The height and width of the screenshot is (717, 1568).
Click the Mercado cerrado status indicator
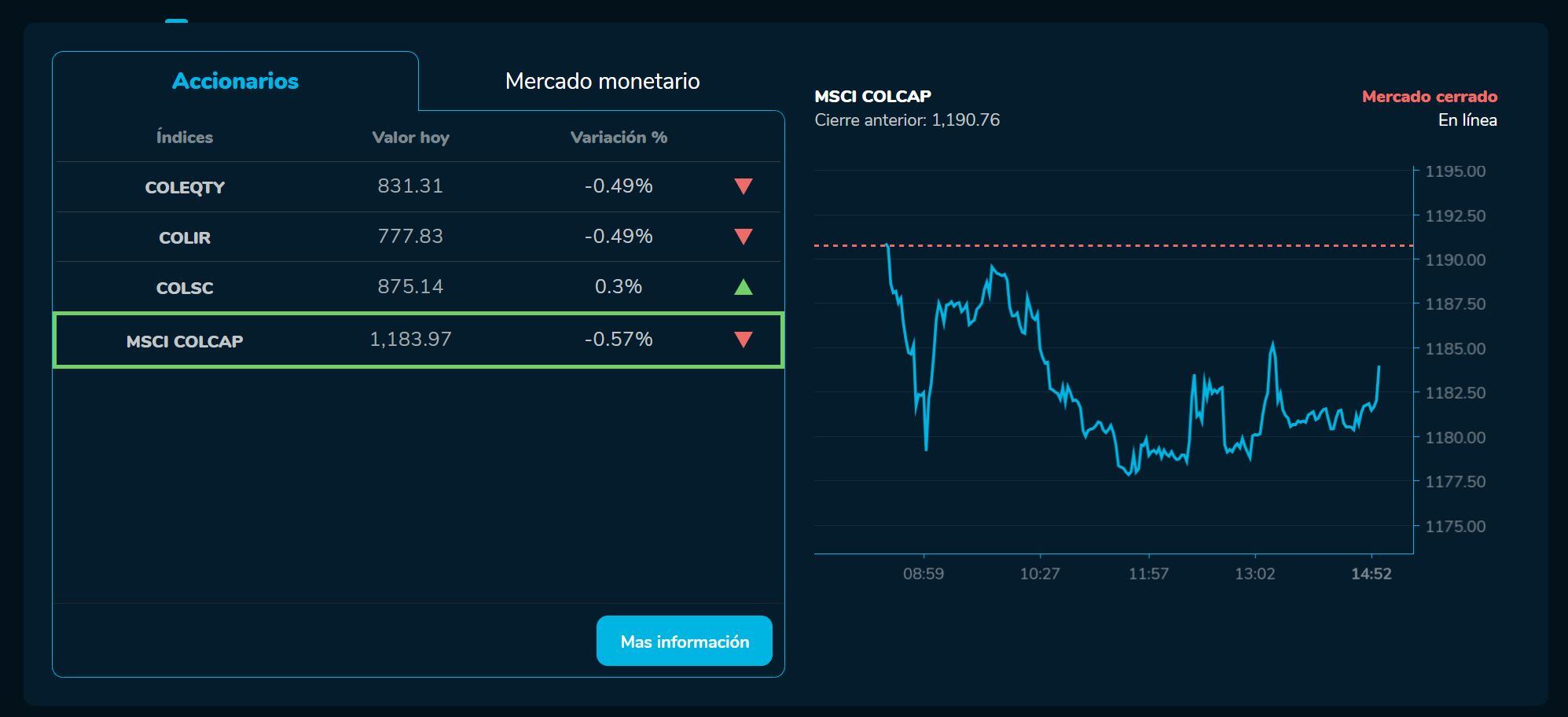[1429, 96]
